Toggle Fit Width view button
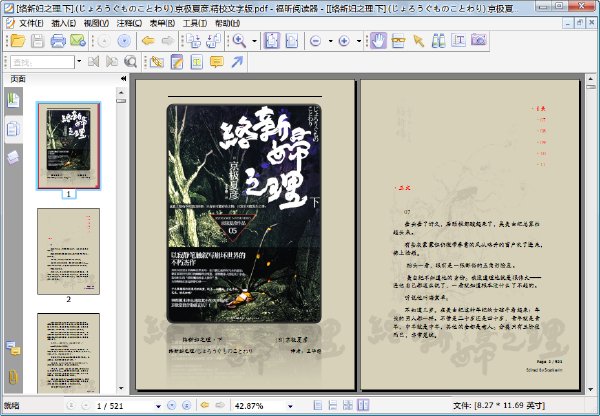This screenshot has width=600, height=416. click(291, 41)
